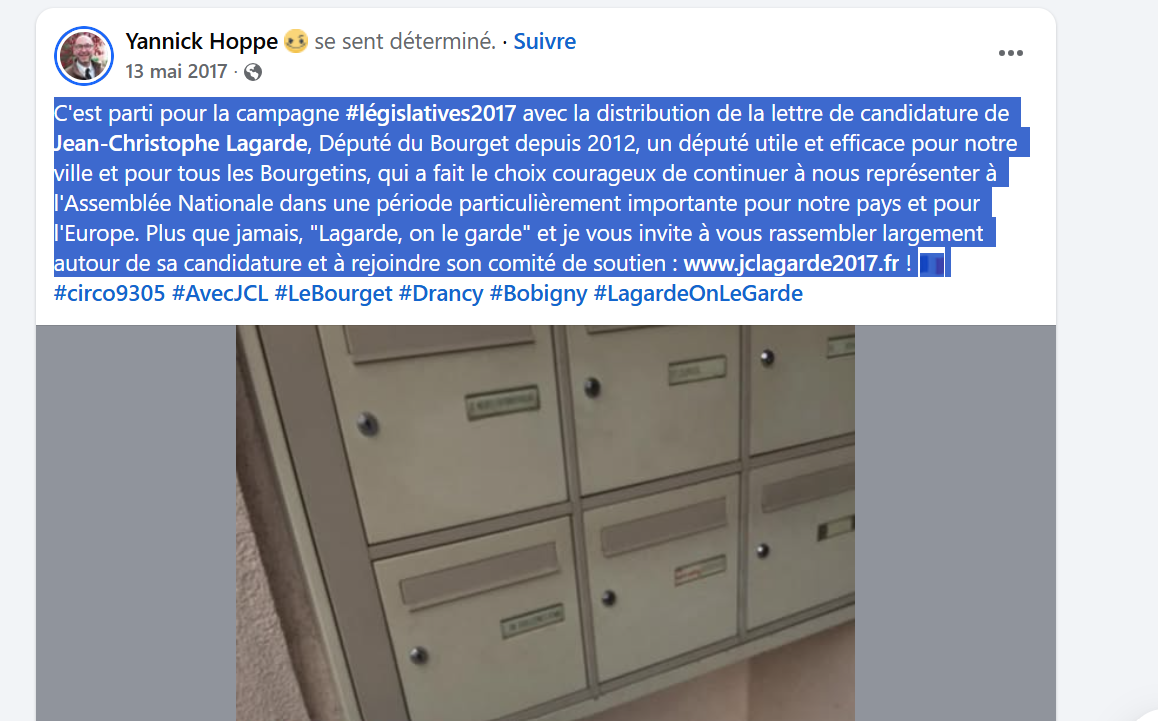1158x721 pixels.
Task: Open the #législatives2017 hashtag
Action: [431, 113]
